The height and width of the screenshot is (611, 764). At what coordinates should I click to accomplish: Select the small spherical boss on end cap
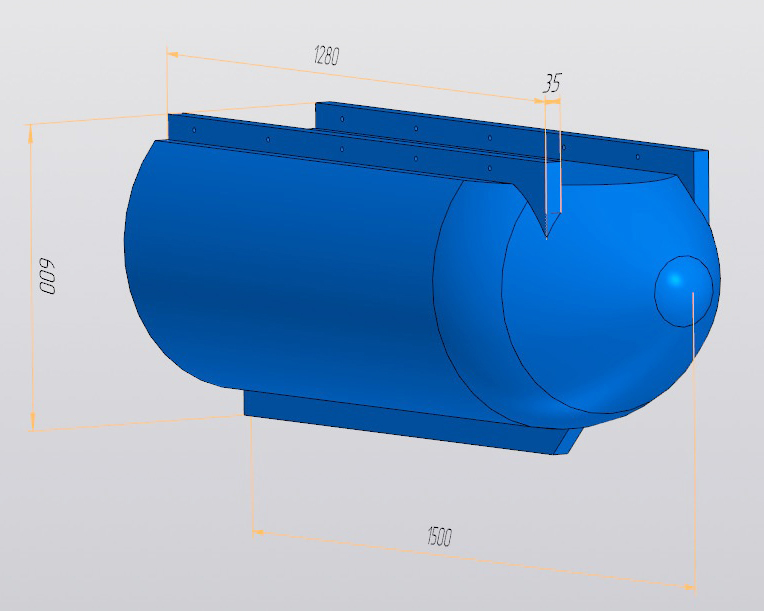683,291
